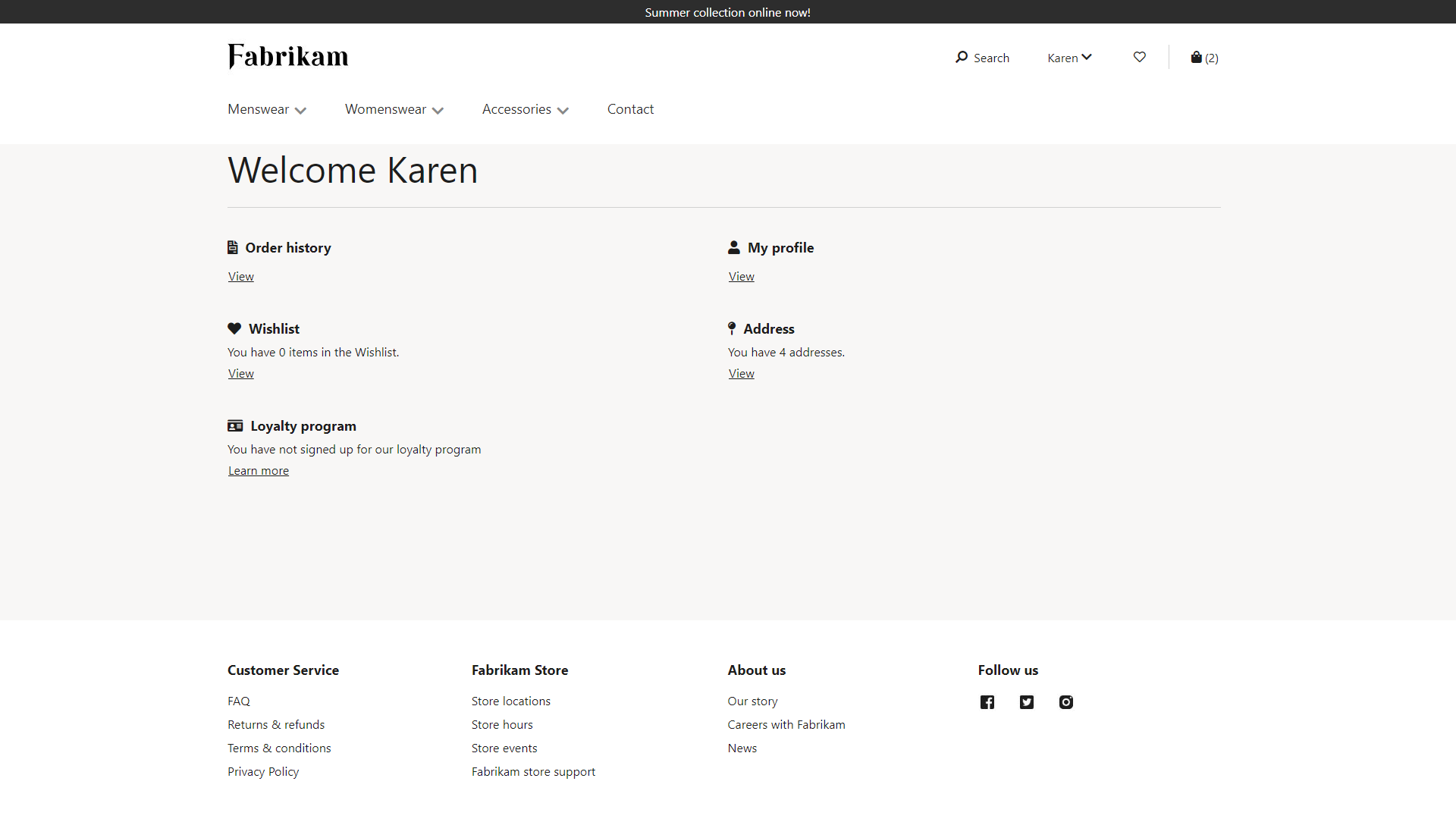Viewport: 1456px width, 819px height.
Task: Click the My profile person icon
Action: (x=733, y=247)
